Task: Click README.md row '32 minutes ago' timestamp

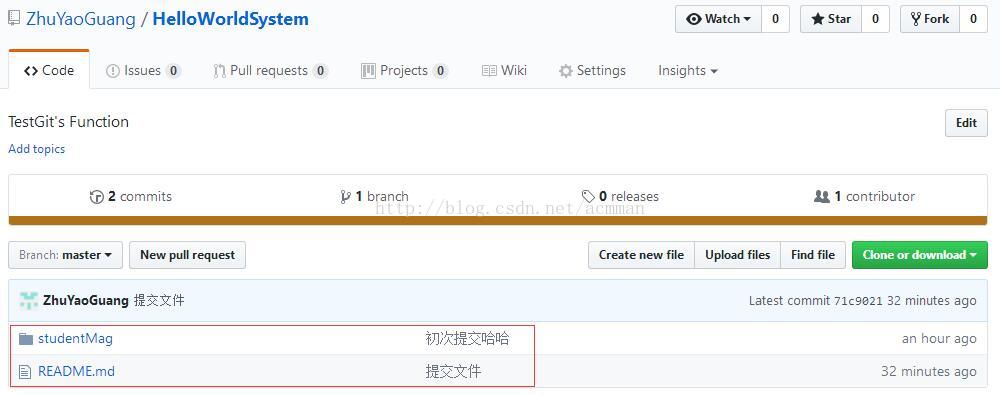Action: 929,371
